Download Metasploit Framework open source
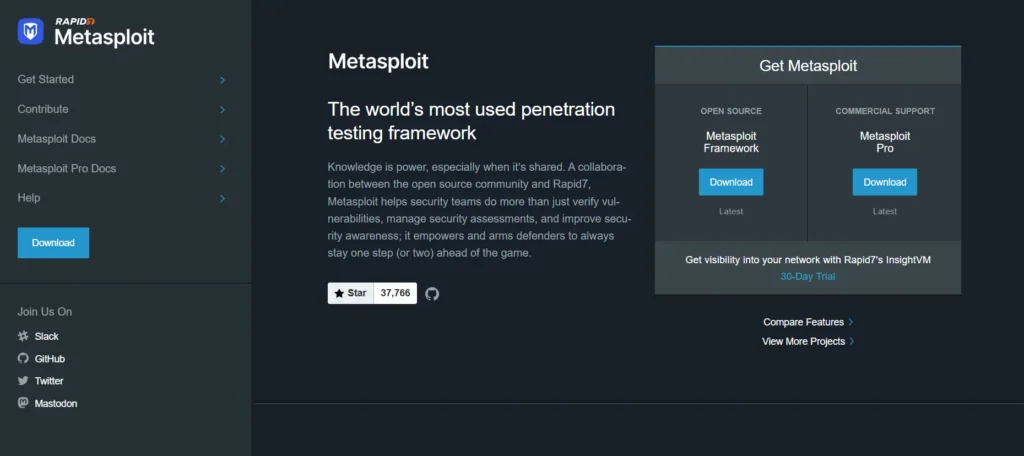This screenshot has height=456, width=1024. click(731, 182)
